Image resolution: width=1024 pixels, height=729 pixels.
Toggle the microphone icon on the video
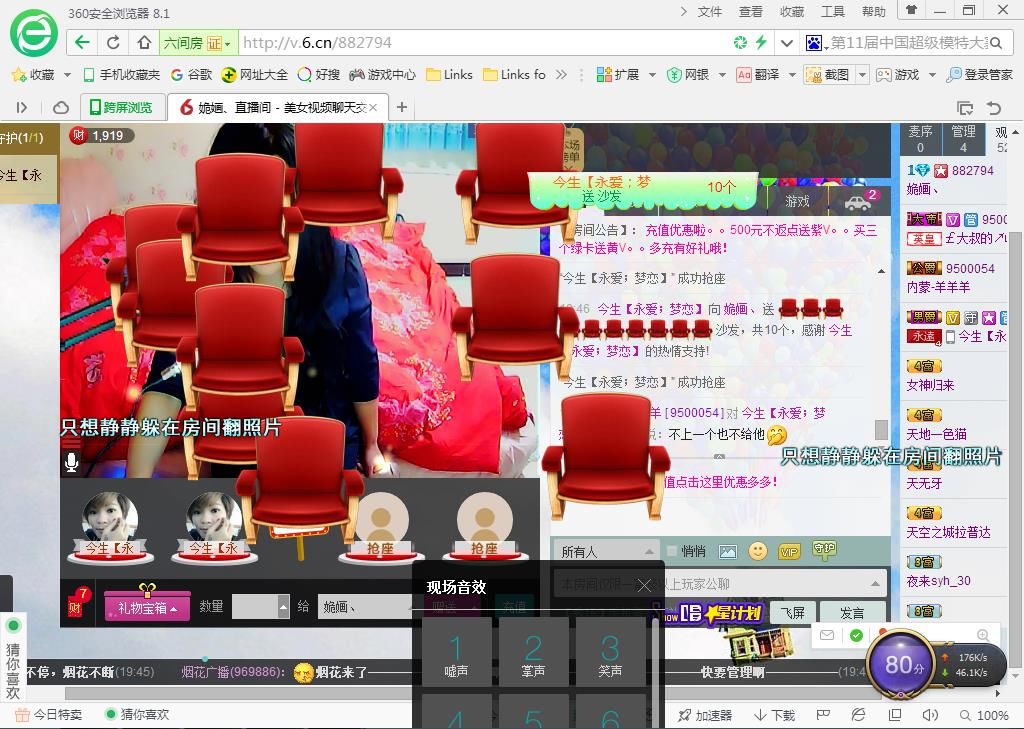pos(71,462)
